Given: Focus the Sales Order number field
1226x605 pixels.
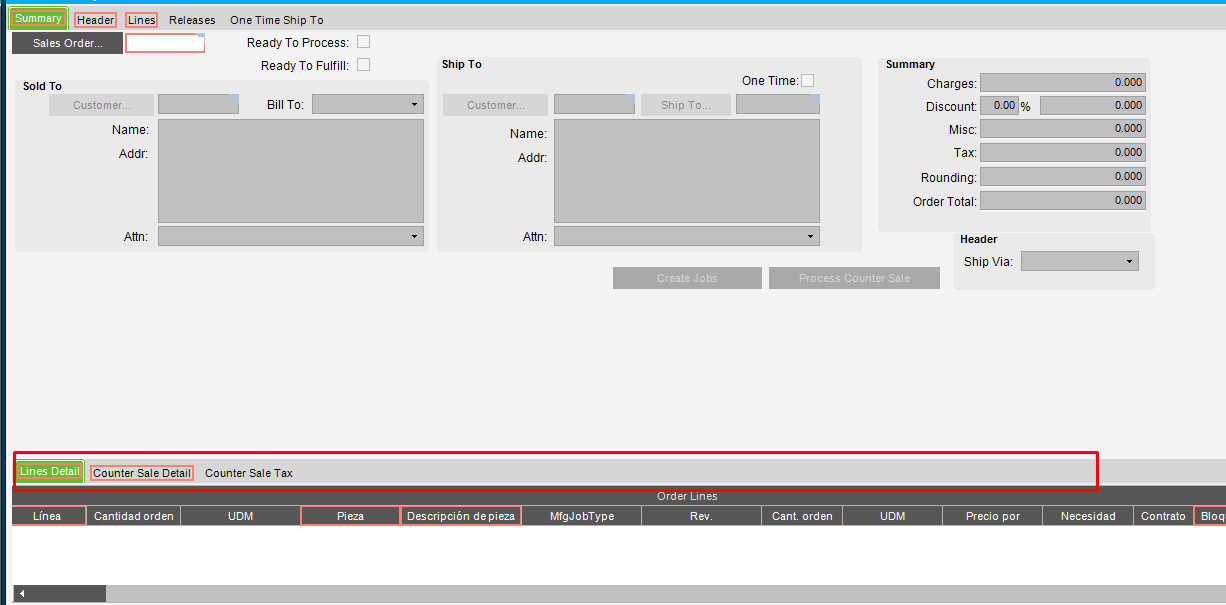Looking at the screenshot, I should 165,43.
